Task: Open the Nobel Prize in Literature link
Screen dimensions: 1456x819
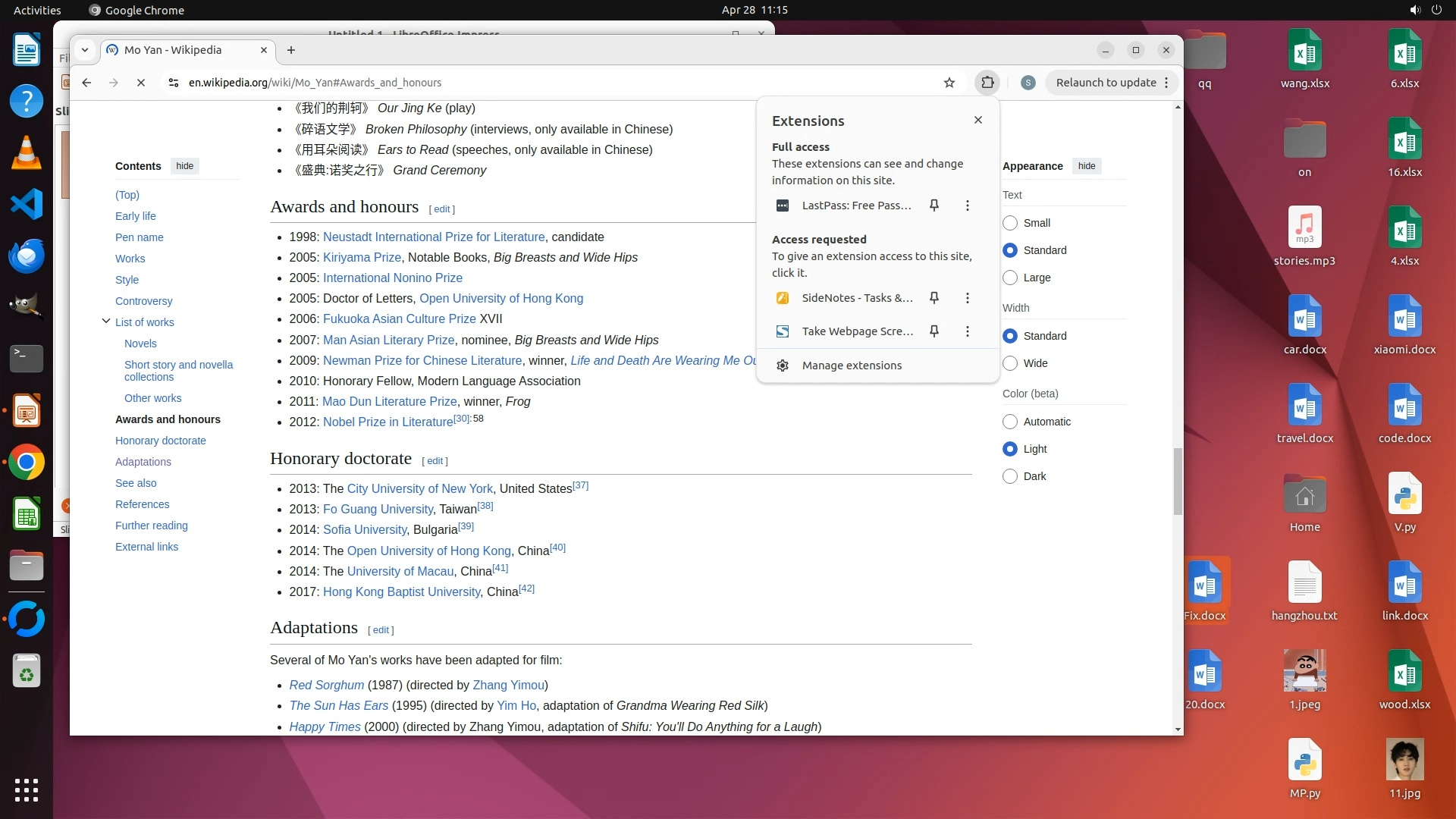Action: click(x=388, y=422)
